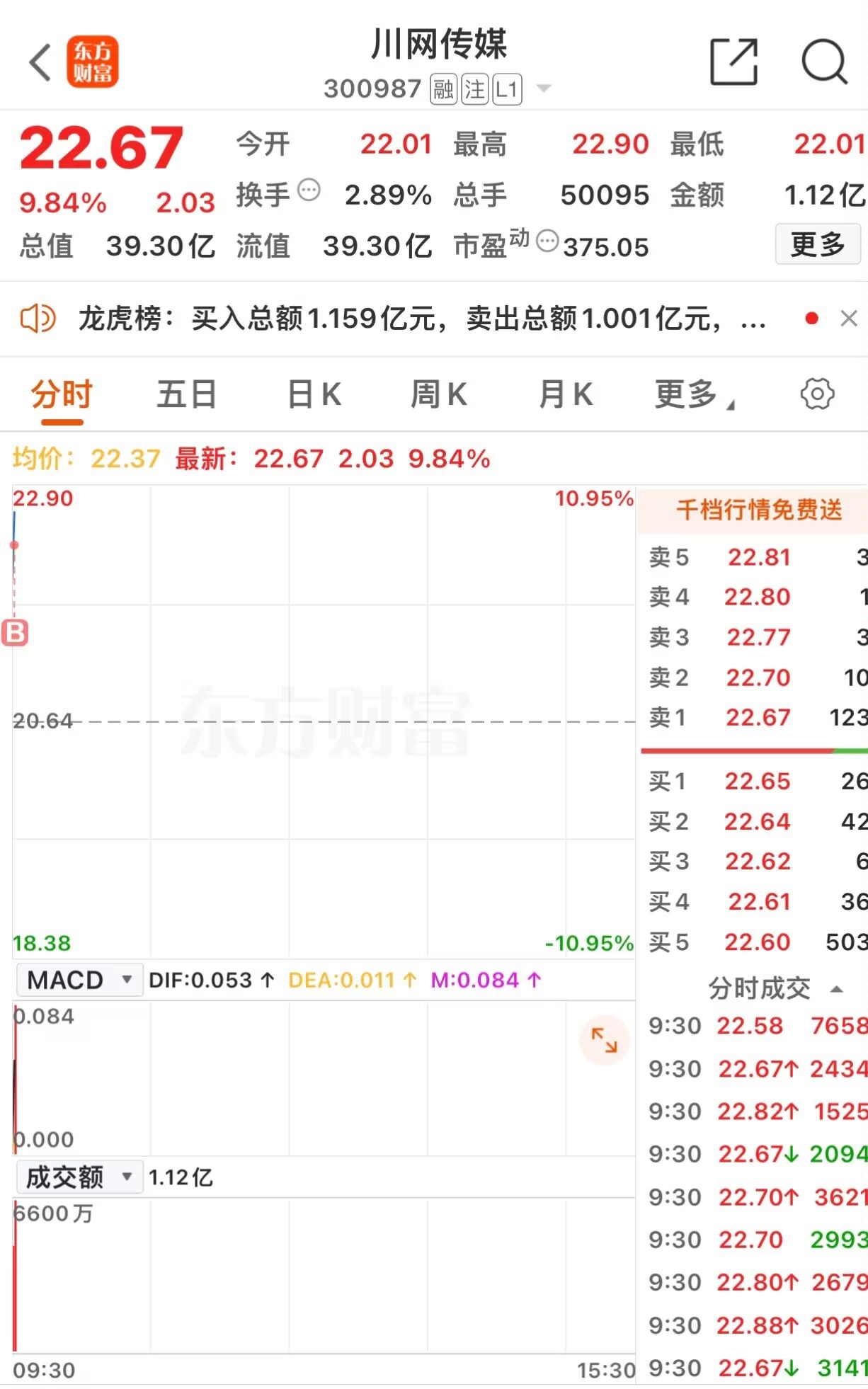Image resolution: width=868 pixels, height=1389 pixels.
Task: Tap the B buy marker on chart
Action: [x=15, y=633]
